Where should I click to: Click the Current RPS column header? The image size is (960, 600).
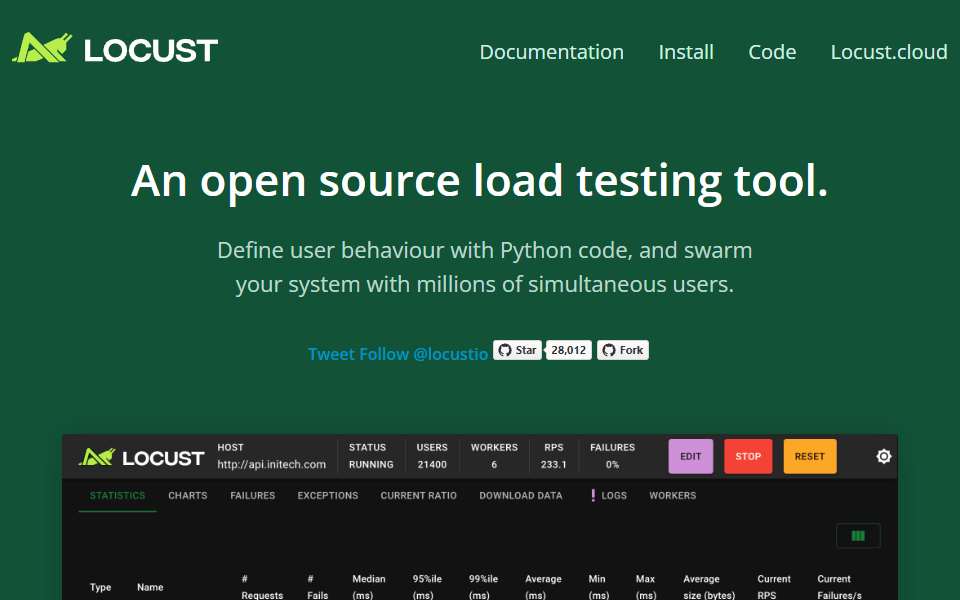(774, 587)
